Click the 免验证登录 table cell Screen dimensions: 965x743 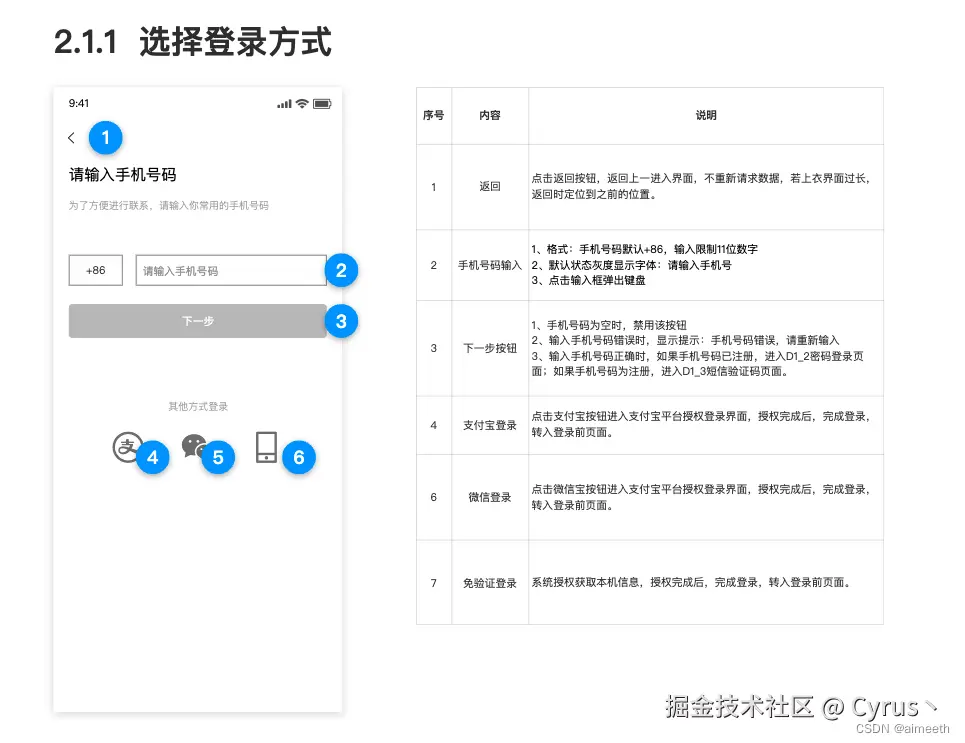click(x=490, y=583)
